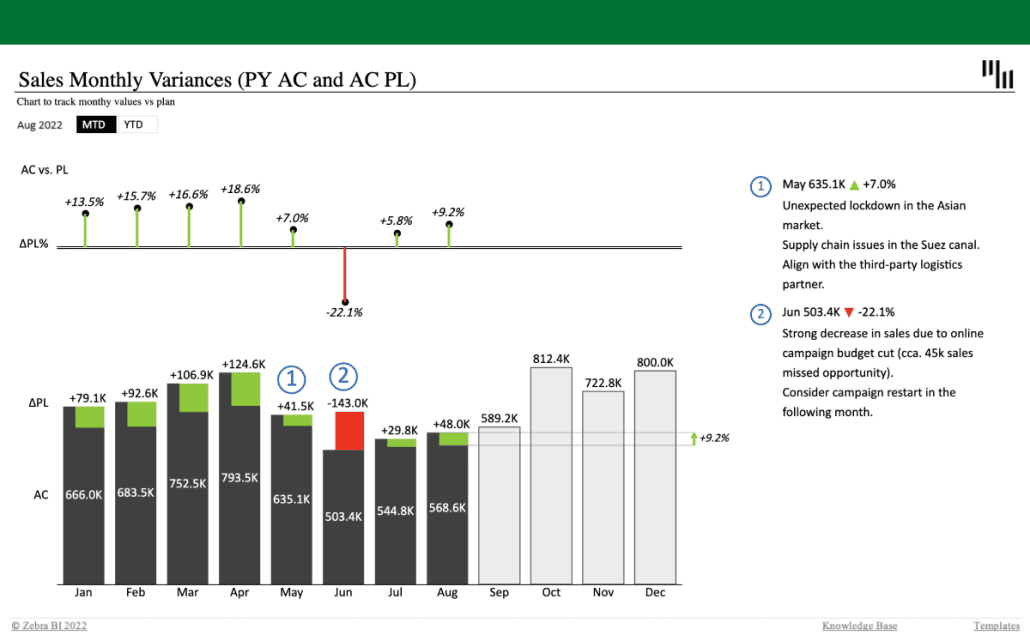The height and width of the screenshot is (635, 1030).
Task: Click the Aug label on the x-axis
Action: coord(447,592)
